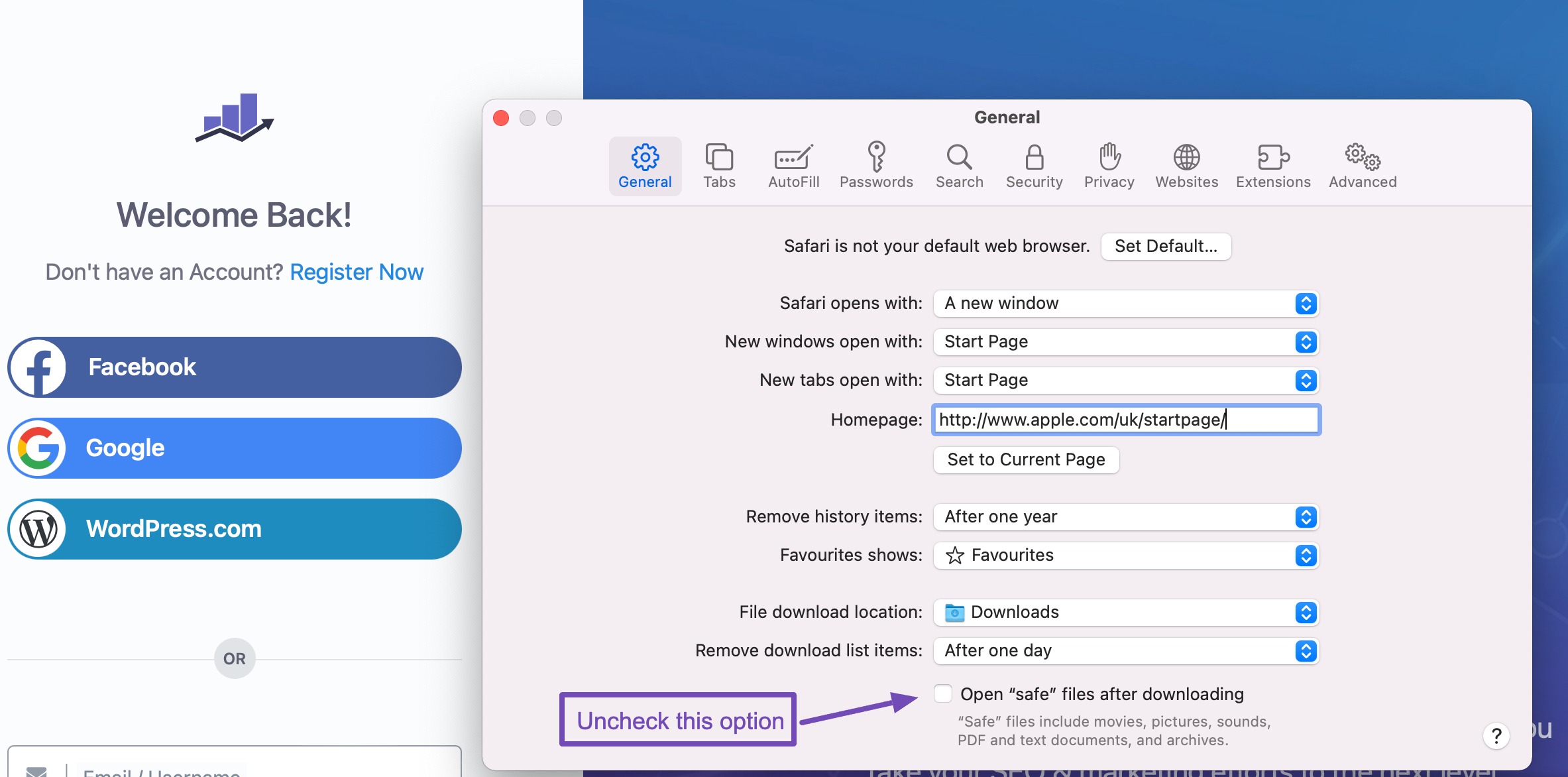Click the Safari is not your default text
The width and height of the screenshot is (1568, 777).
click(x=936, y=247)
